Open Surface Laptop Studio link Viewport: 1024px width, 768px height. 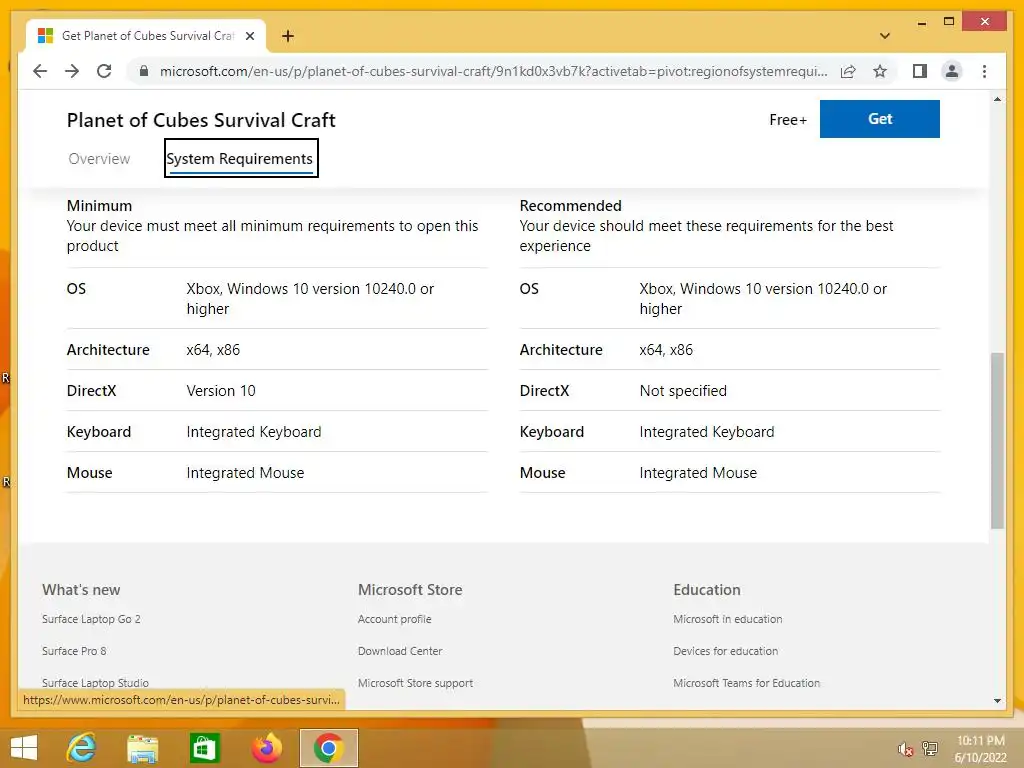[95, 683]
